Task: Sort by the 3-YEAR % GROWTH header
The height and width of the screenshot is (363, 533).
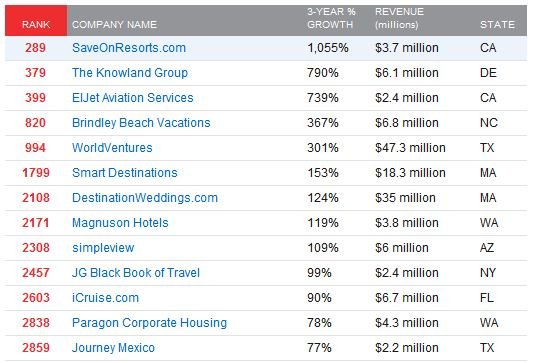Action: [331, 18]
